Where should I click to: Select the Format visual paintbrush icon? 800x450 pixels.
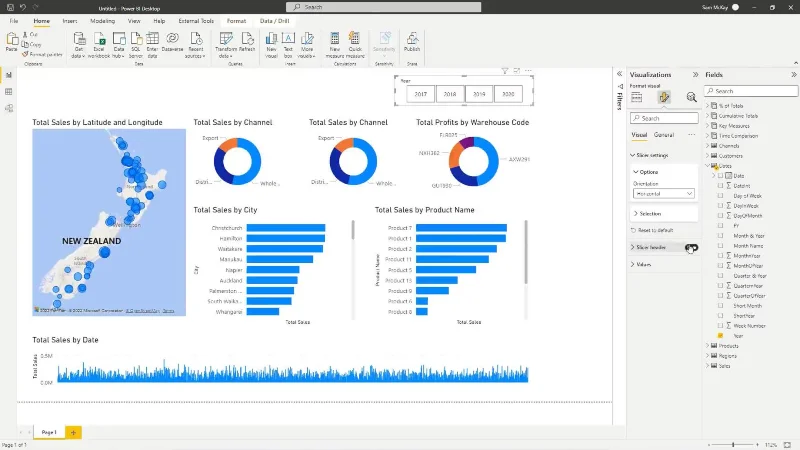coord(664,97)
